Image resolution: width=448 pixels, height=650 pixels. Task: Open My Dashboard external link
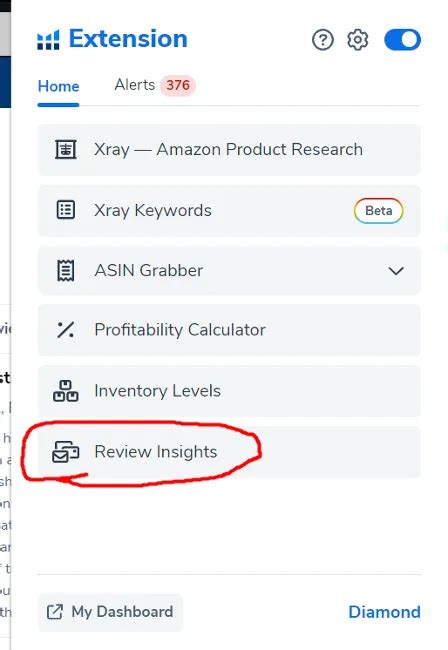click(x=110, y=612)
